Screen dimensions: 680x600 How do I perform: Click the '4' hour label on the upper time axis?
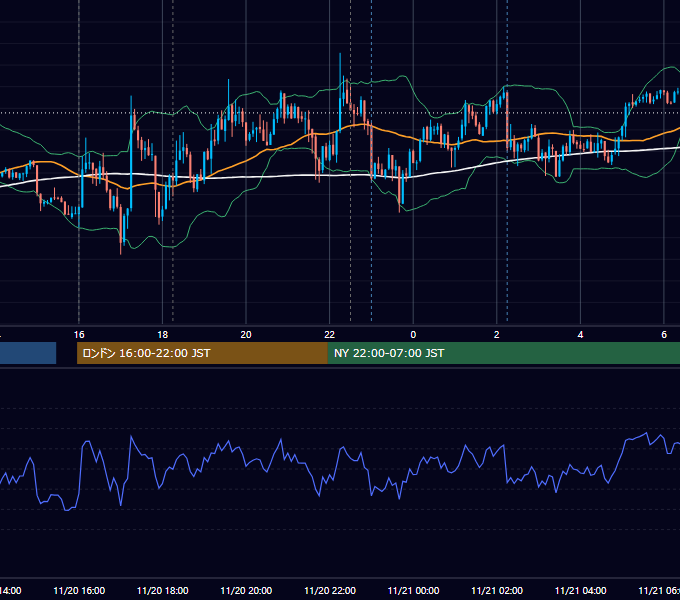[580, 335]
